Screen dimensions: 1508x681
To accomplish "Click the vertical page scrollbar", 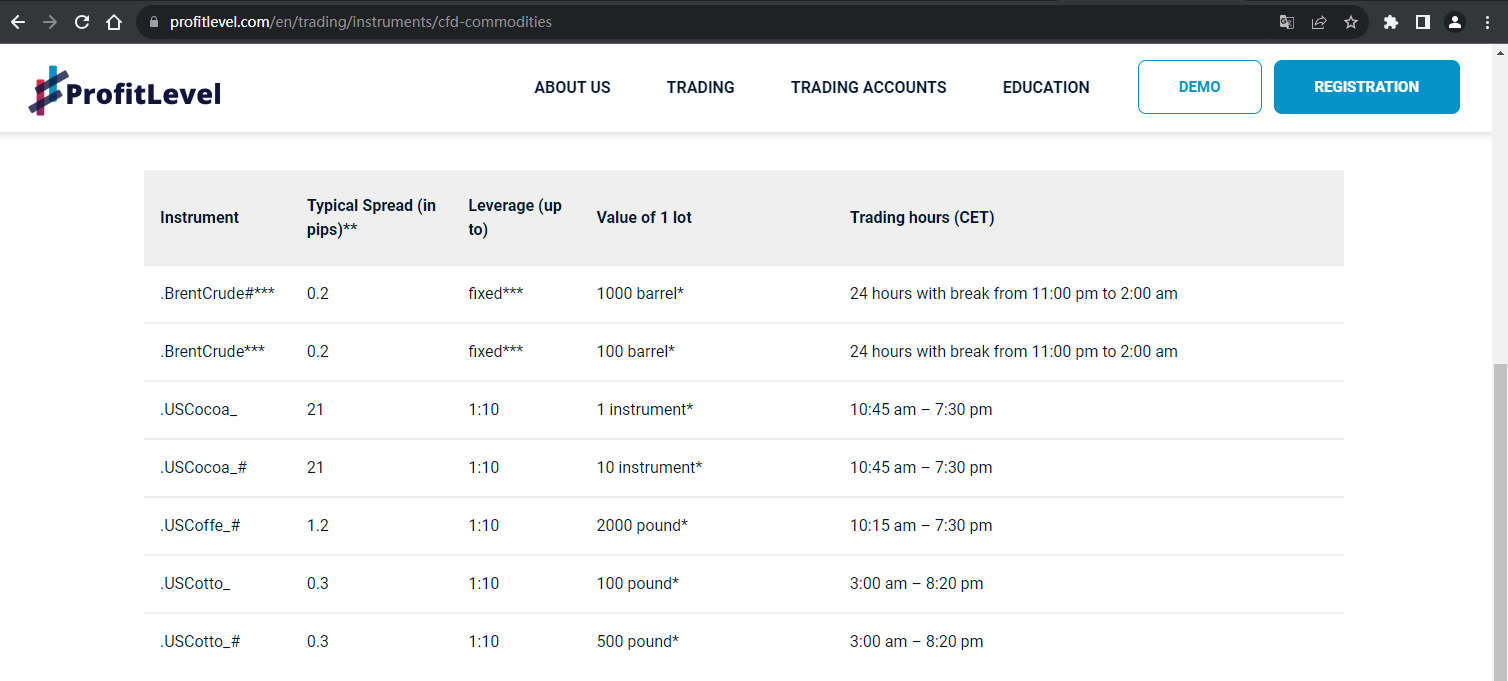I will tap(1500, 520).
